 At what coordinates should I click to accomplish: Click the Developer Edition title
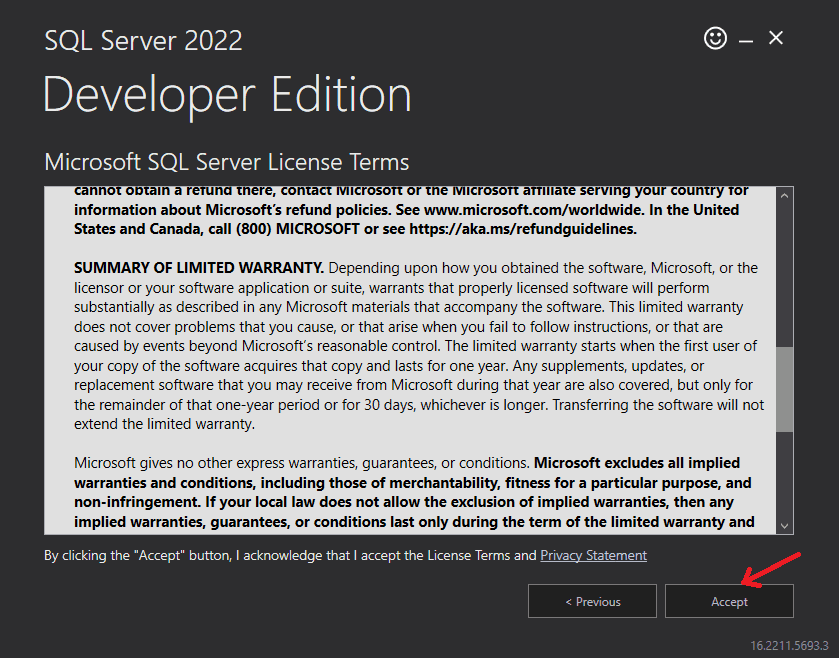tap(227, 95)
